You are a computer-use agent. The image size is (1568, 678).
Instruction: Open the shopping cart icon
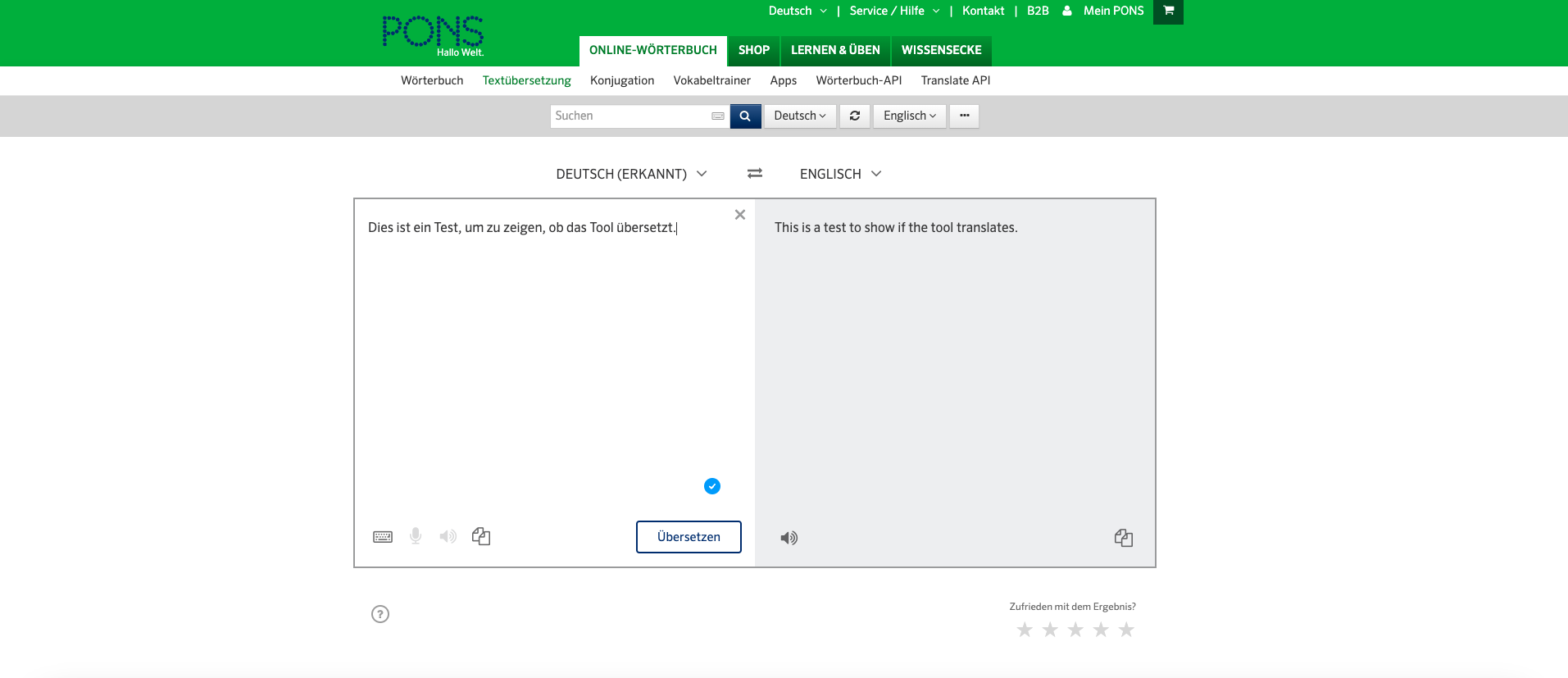tap(1168, 11)
